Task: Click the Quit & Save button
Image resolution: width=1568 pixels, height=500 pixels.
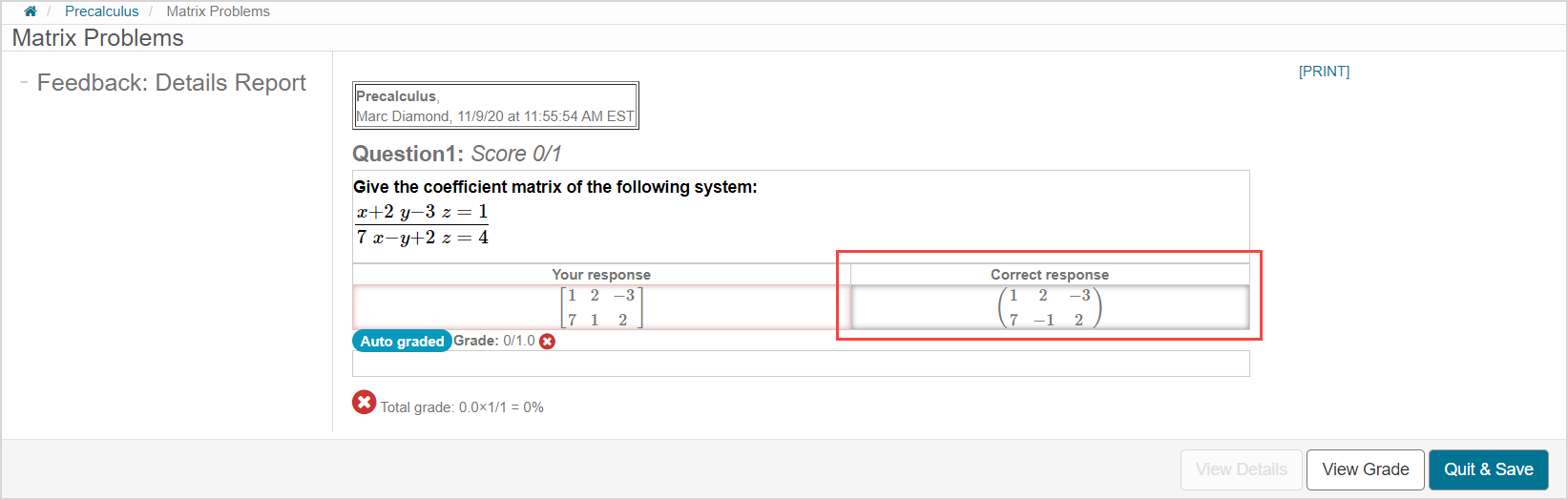Action: click(1488, 469)
